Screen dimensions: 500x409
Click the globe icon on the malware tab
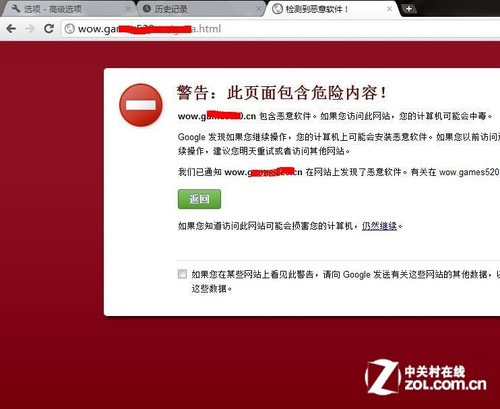pos(277,9)
